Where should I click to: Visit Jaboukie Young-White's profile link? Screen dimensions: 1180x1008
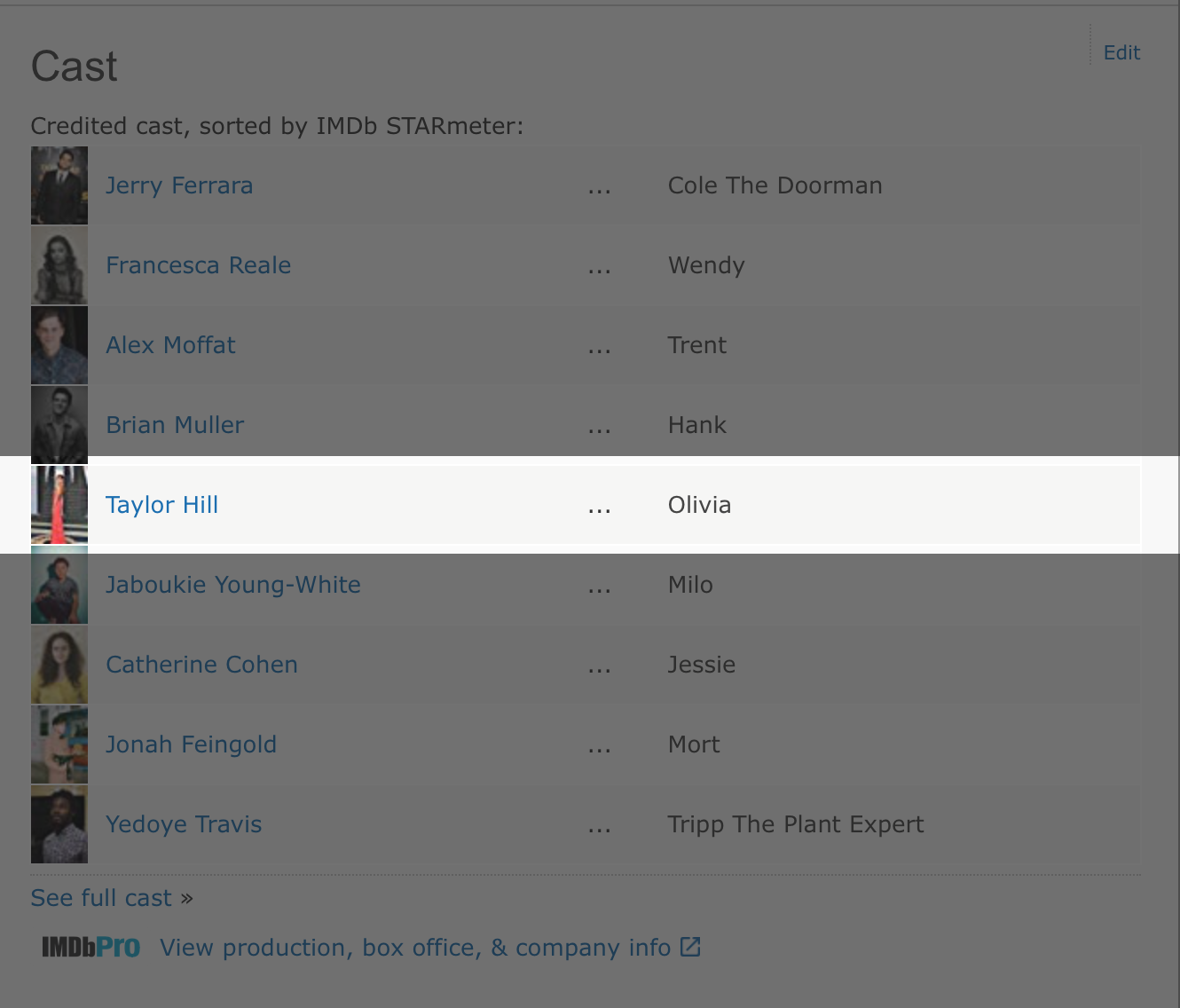tap(233, 585)
